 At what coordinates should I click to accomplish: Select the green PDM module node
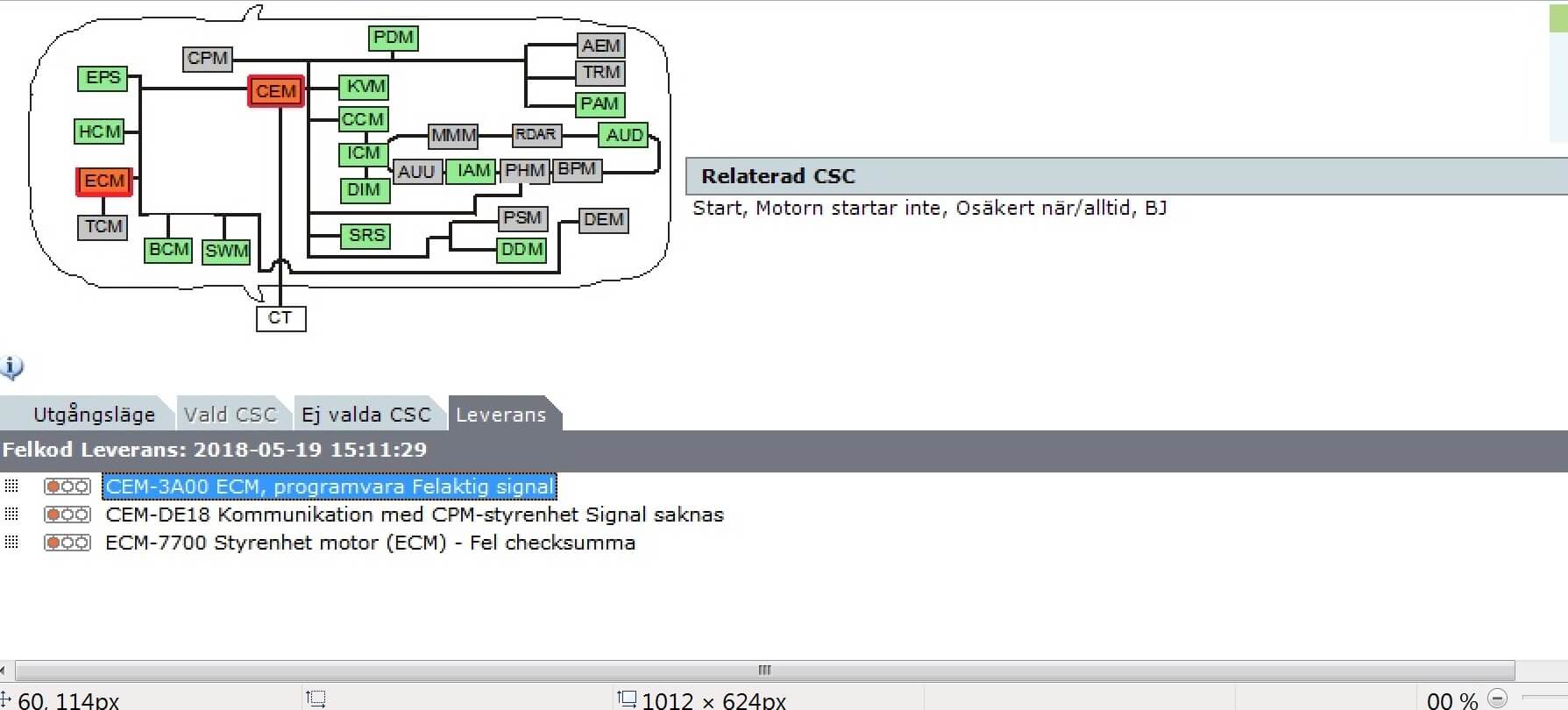pyautogui.click(x=393, y=38)
